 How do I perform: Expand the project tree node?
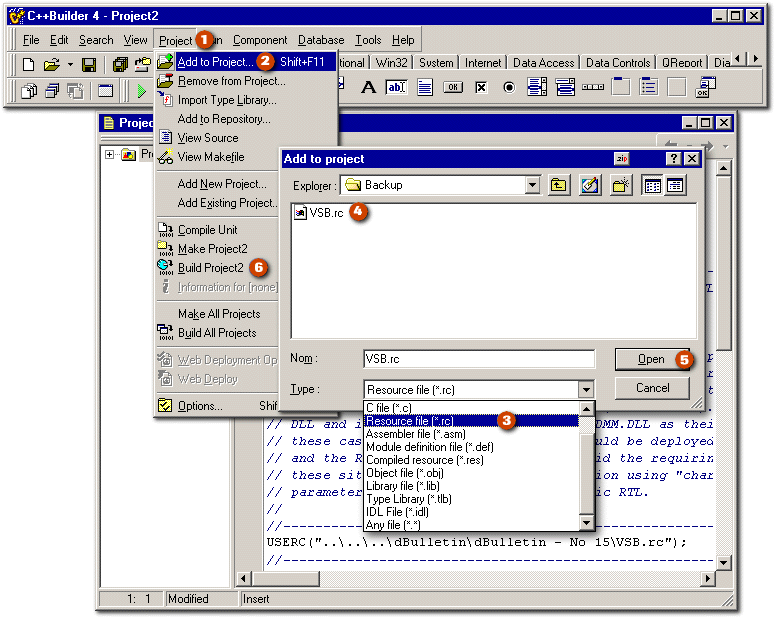[109, 155]
